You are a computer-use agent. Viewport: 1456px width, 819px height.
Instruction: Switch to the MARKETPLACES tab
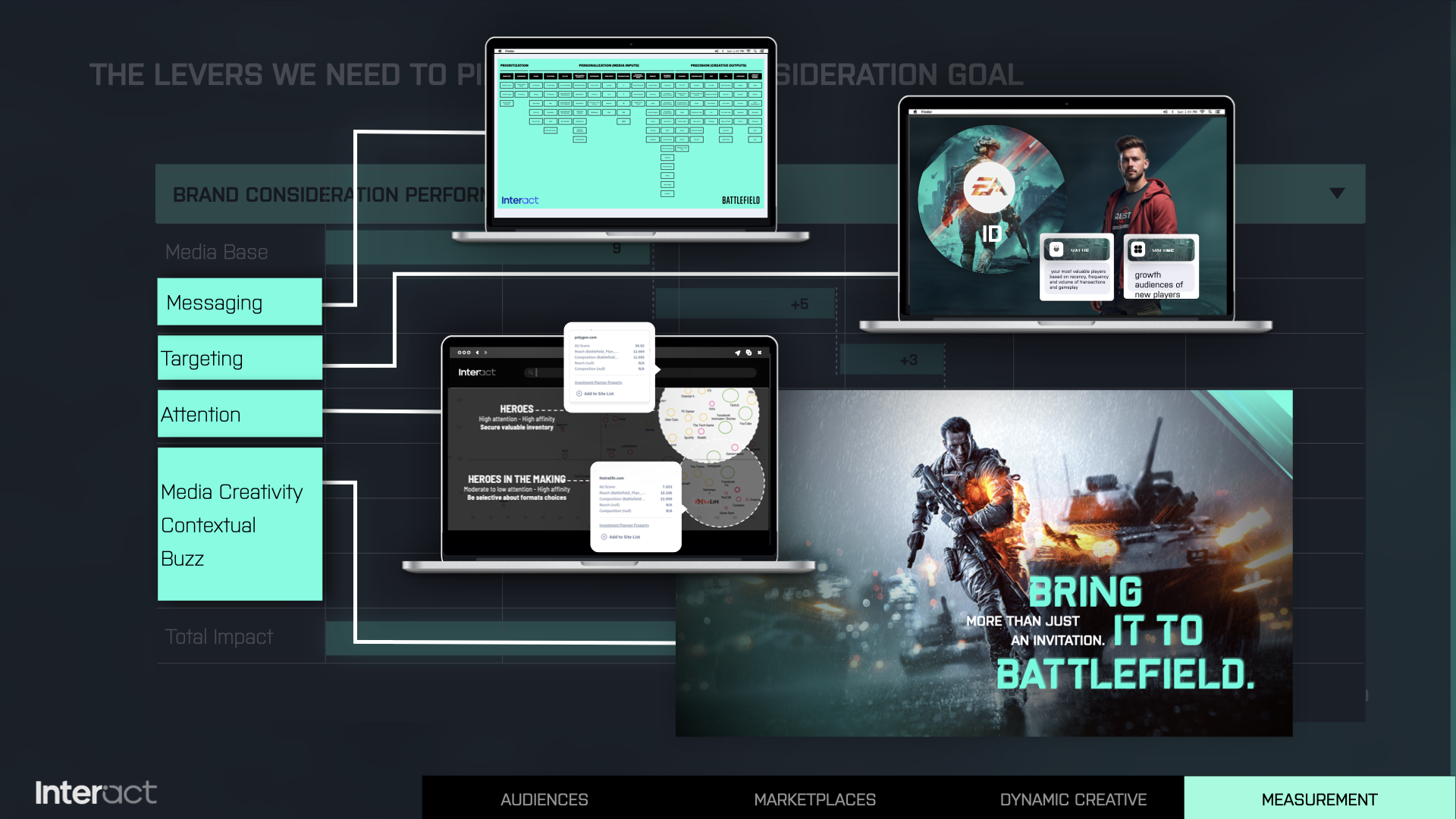click(814, 799)
